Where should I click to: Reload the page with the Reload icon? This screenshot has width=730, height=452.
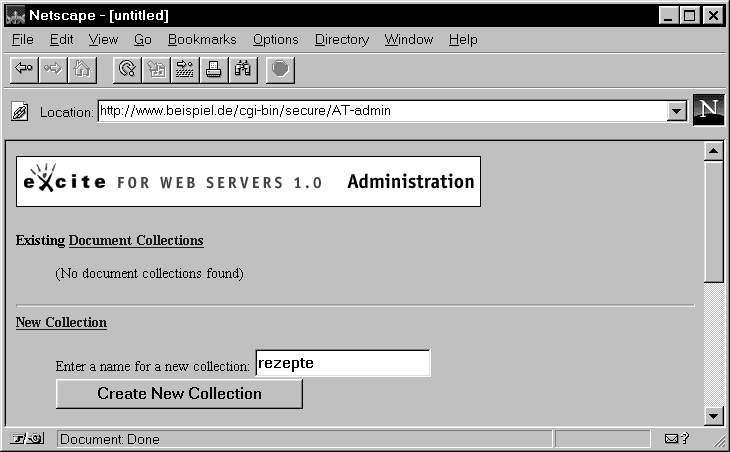127,69
